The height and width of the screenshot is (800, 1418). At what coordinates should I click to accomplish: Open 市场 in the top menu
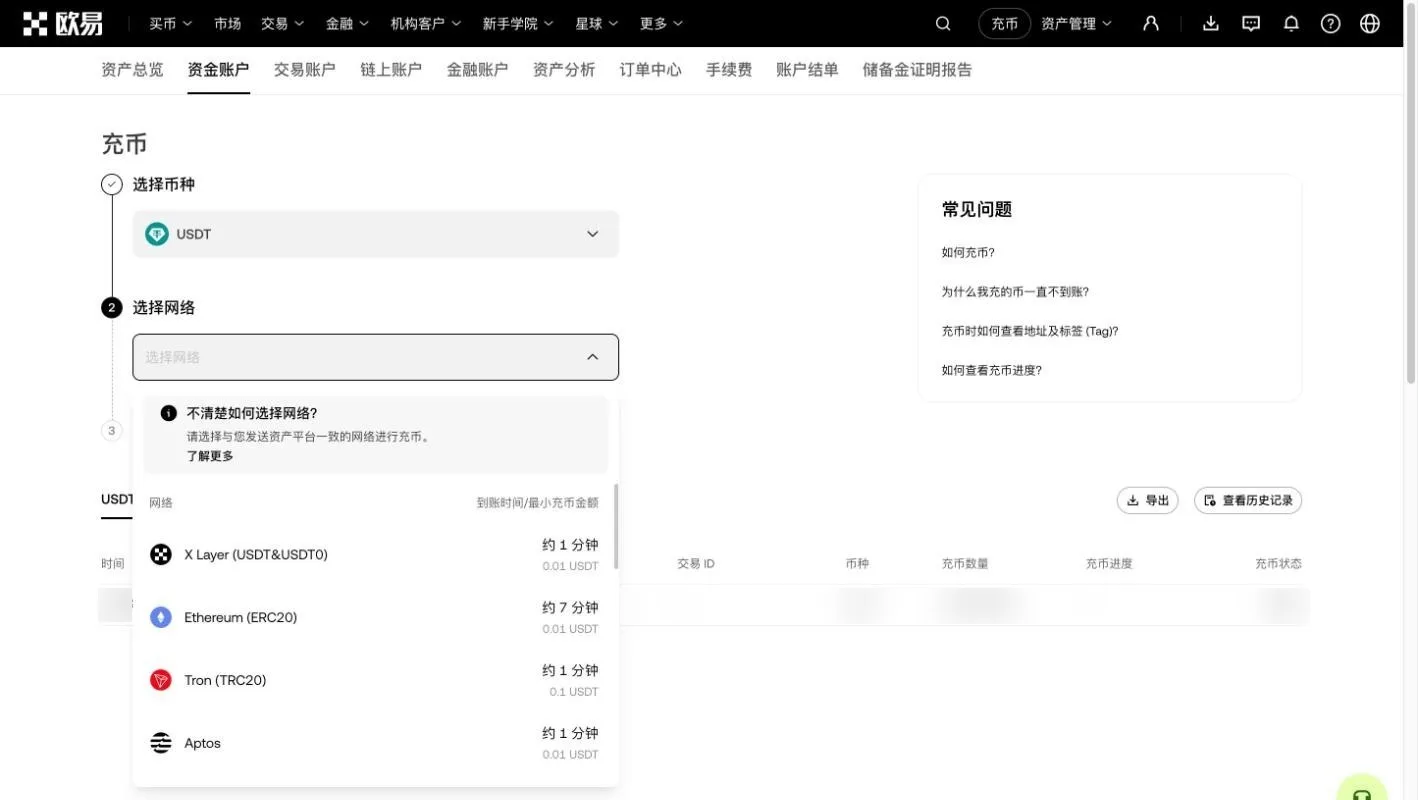point(227,23)
